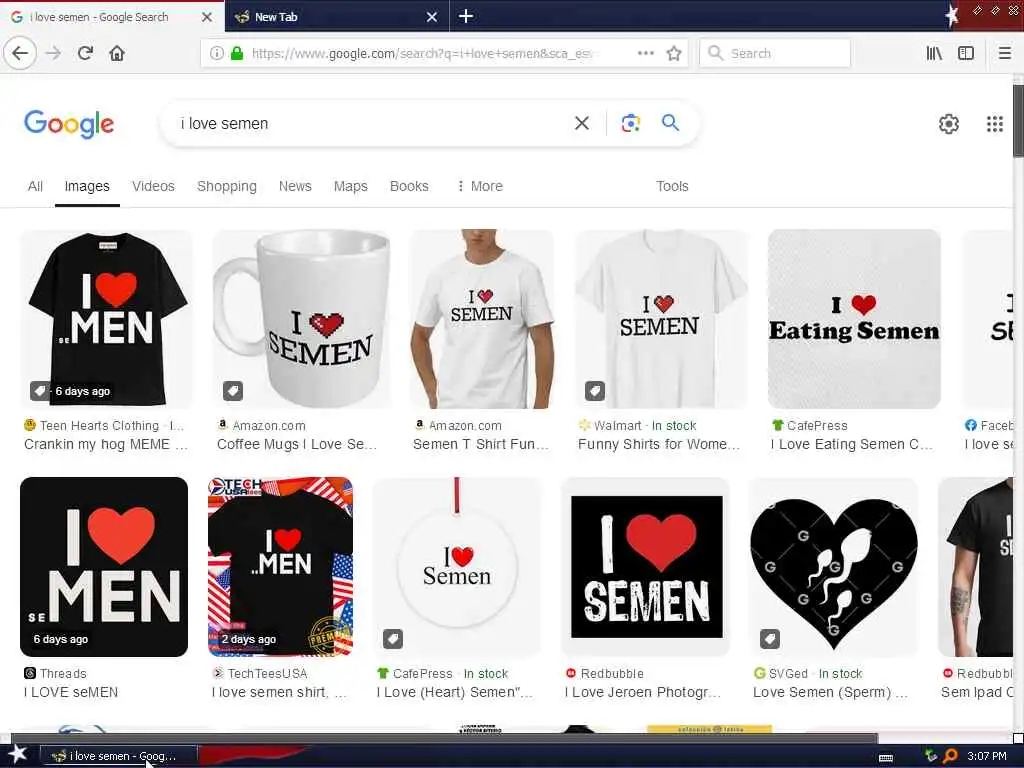Open the Maps results tab
The width and height of the screenshot is (1024, 768).
coord(351,186)
